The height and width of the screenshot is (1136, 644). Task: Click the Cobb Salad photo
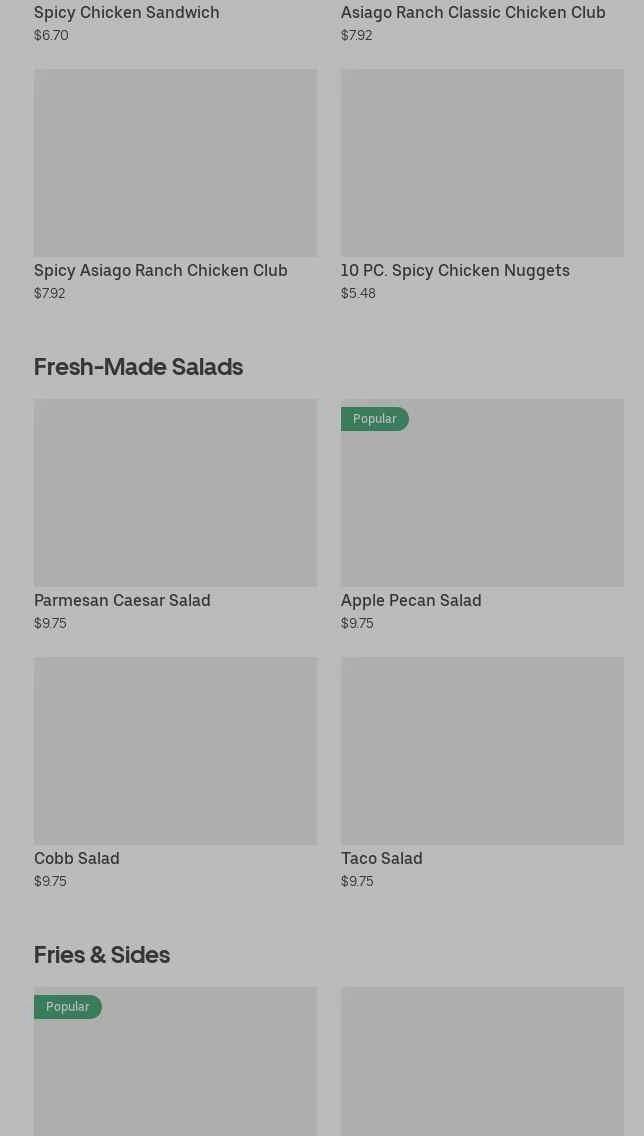coord(175,750)
